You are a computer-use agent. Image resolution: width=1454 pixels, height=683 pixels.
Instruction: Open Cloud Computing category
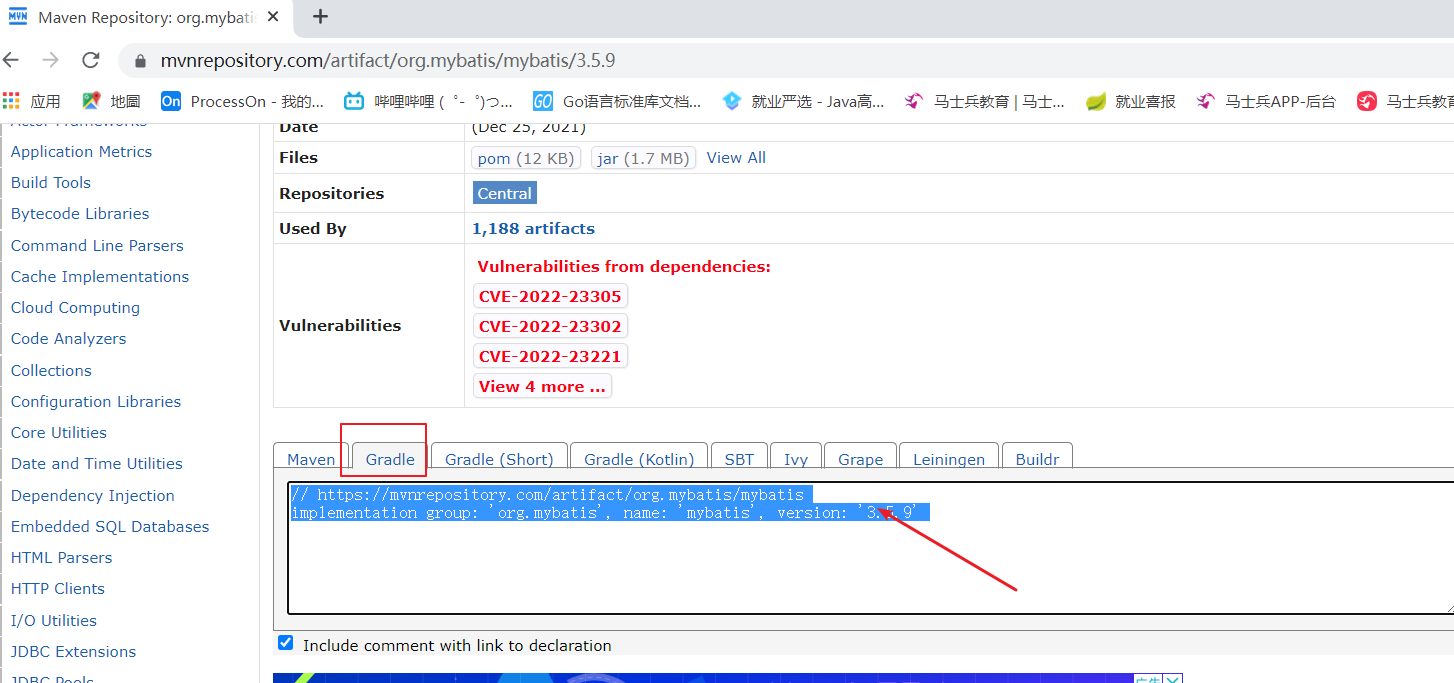pos(75,308)
